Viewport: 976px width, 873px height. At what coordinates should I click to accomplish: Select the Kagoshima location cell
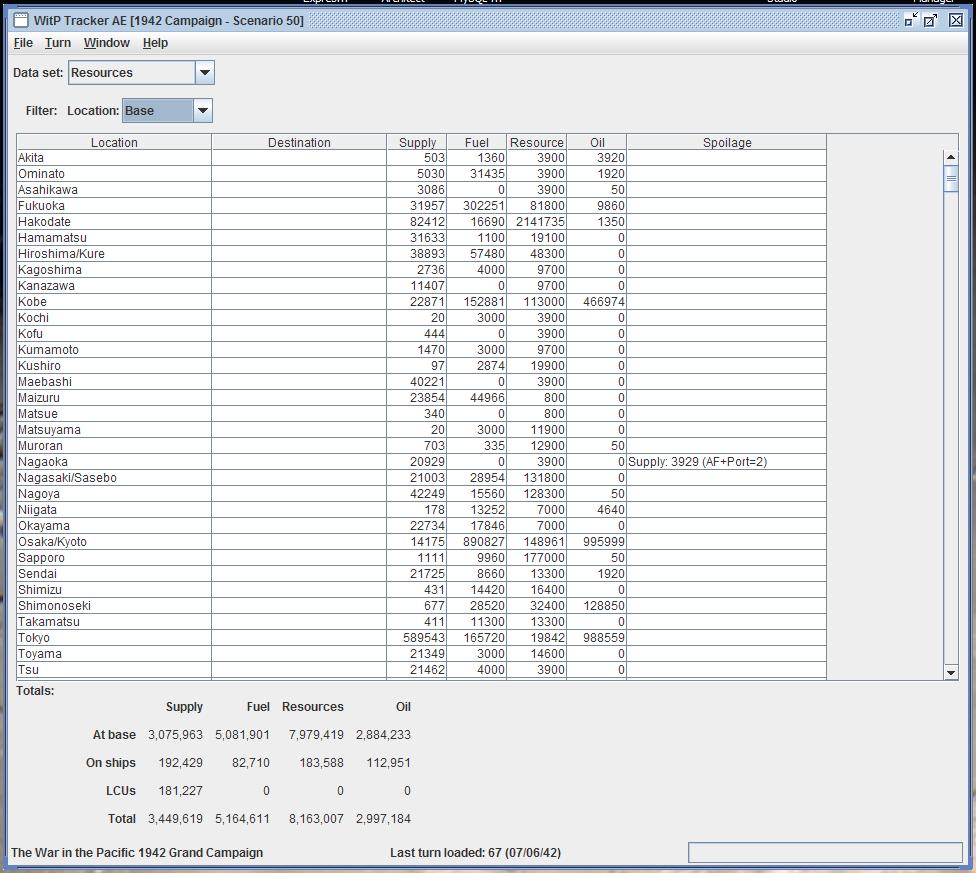[x=114, y=270]
